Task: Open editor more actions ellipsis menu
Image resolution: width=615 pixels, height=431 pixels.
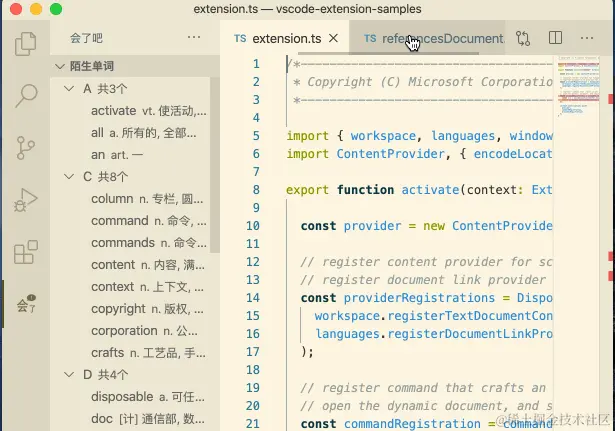Action: click(587, 38)
